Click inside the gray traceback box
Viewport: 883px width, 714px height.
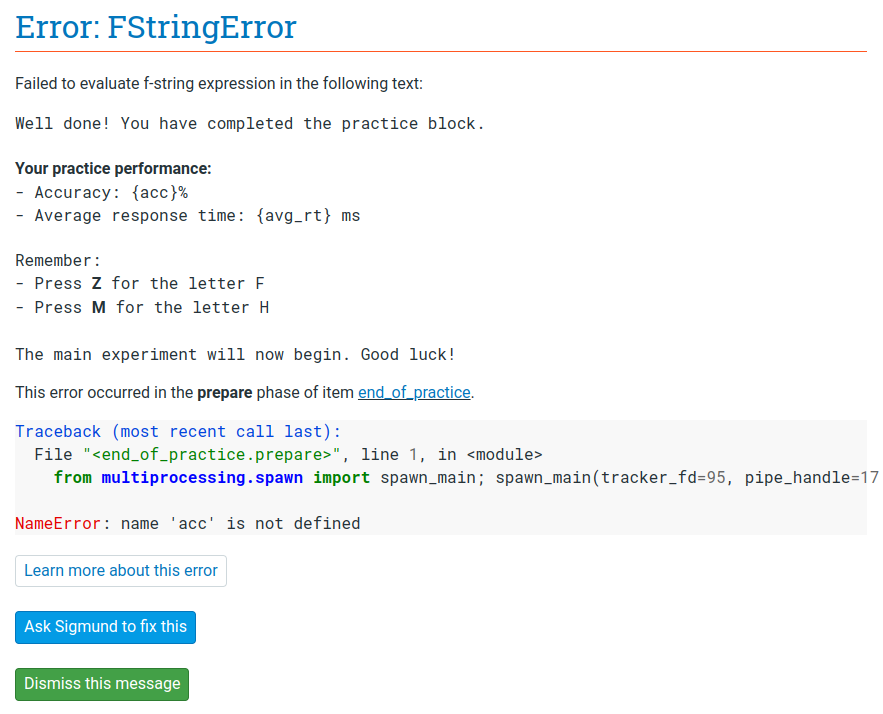(440, 478)
